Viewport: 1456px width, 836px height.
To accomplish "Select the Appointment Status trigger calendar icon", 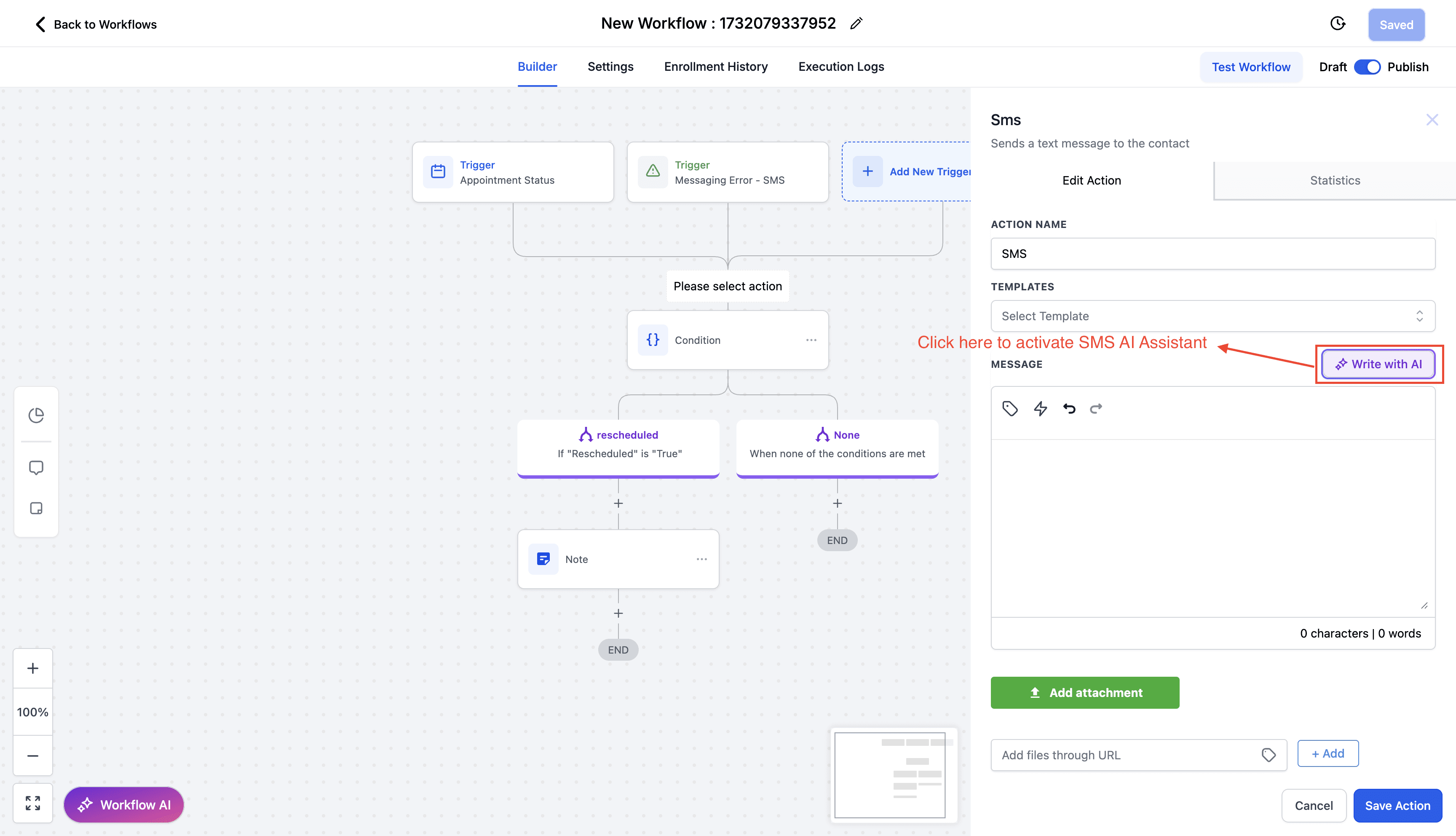I will 438,171.
